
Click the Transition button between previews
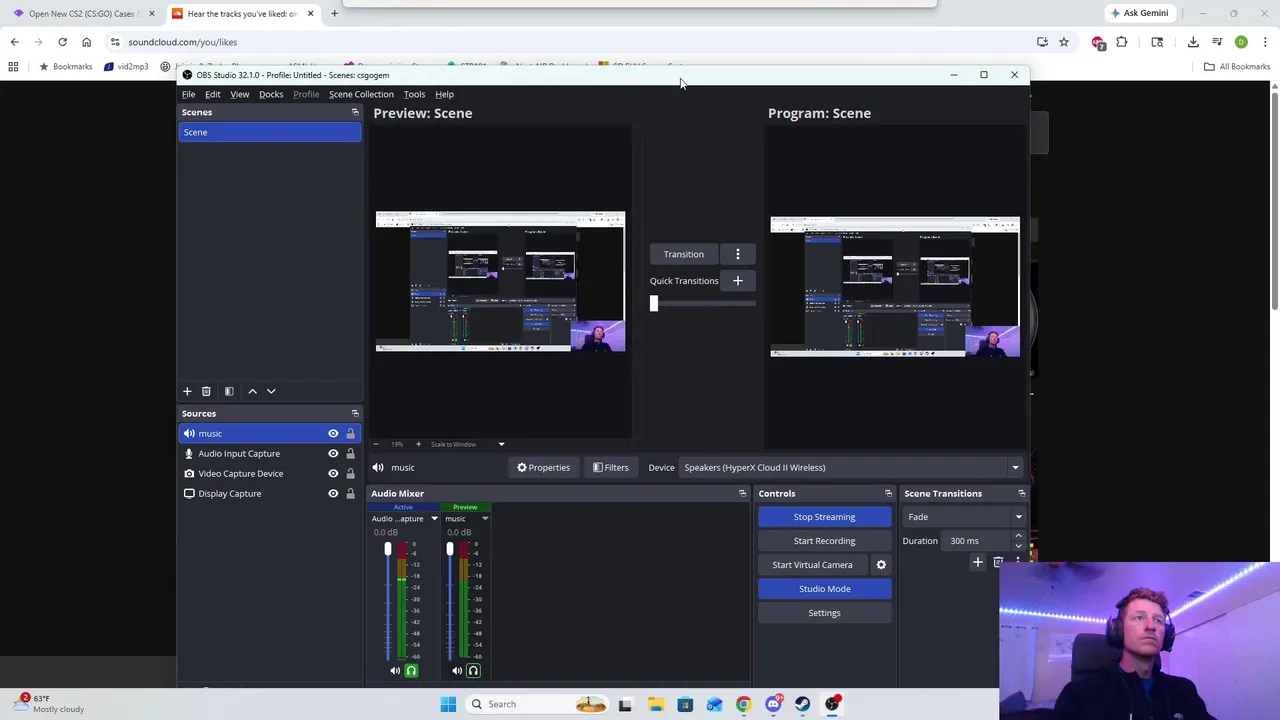[684, 254]
